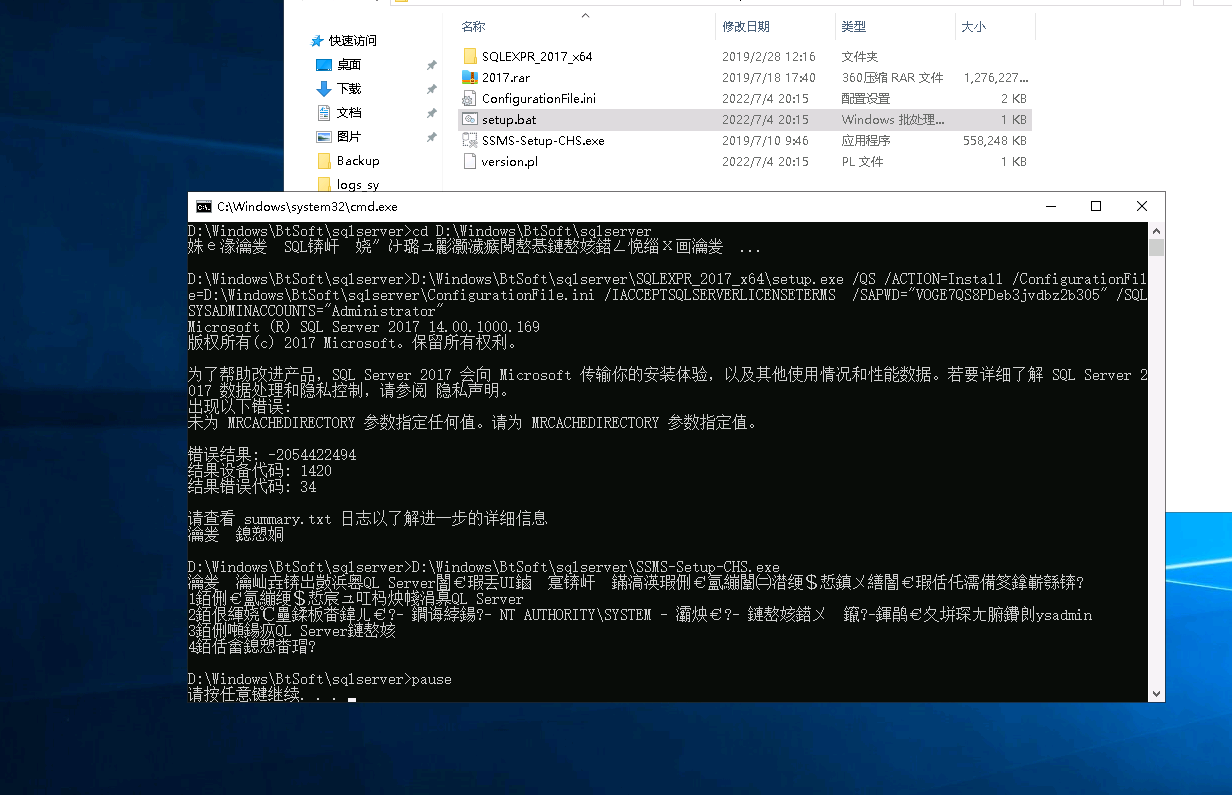Unpin 图片 using its pin icon
The image size is (1232, 795).
click(x=431, y=137)
